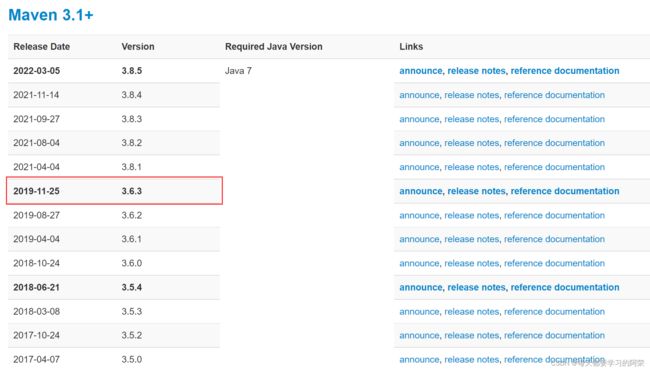Click the 'Maven 3.1+' heading
The image size is (650, 370).
(51, 15)
